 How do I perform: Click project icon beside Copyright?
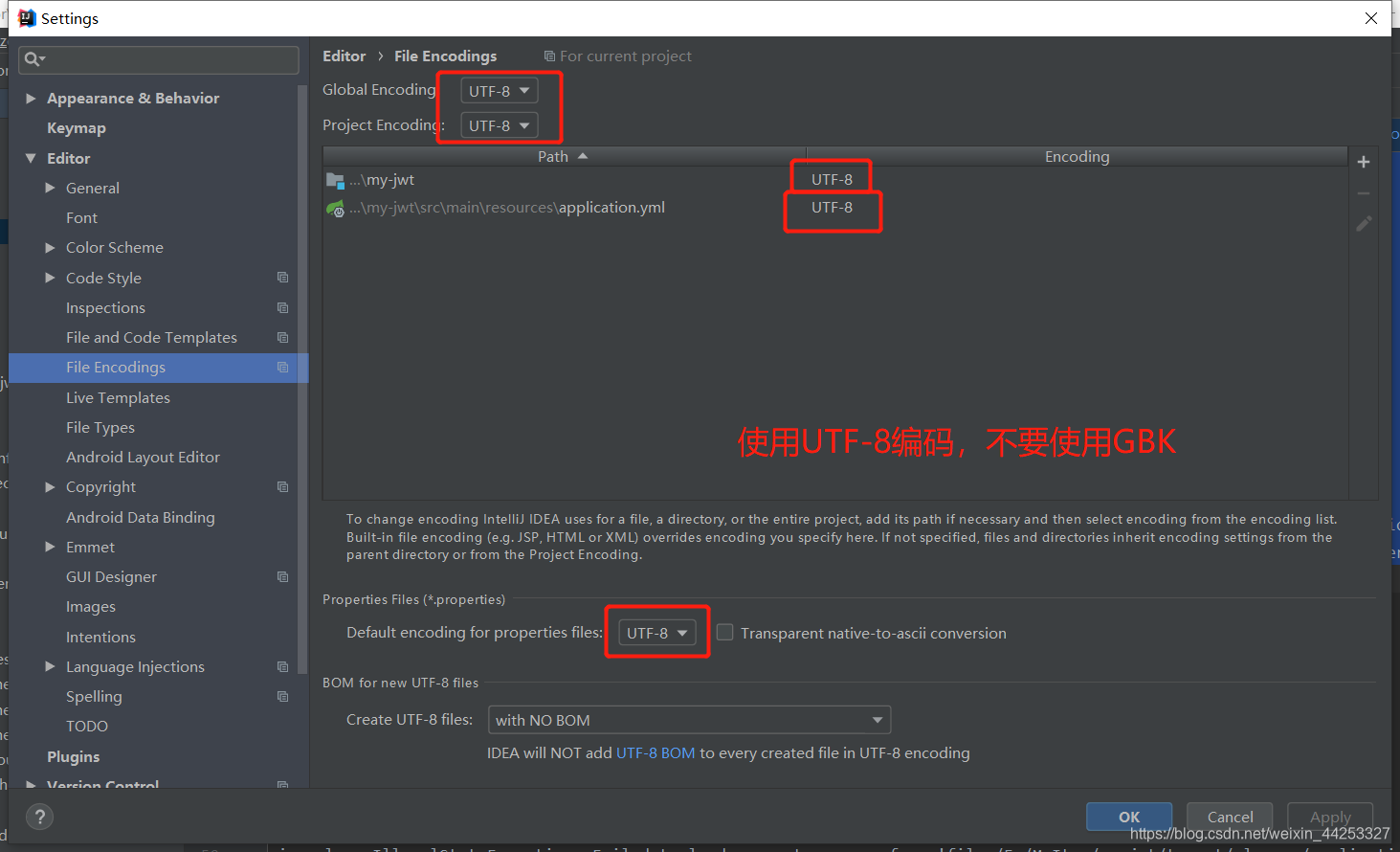282,486
